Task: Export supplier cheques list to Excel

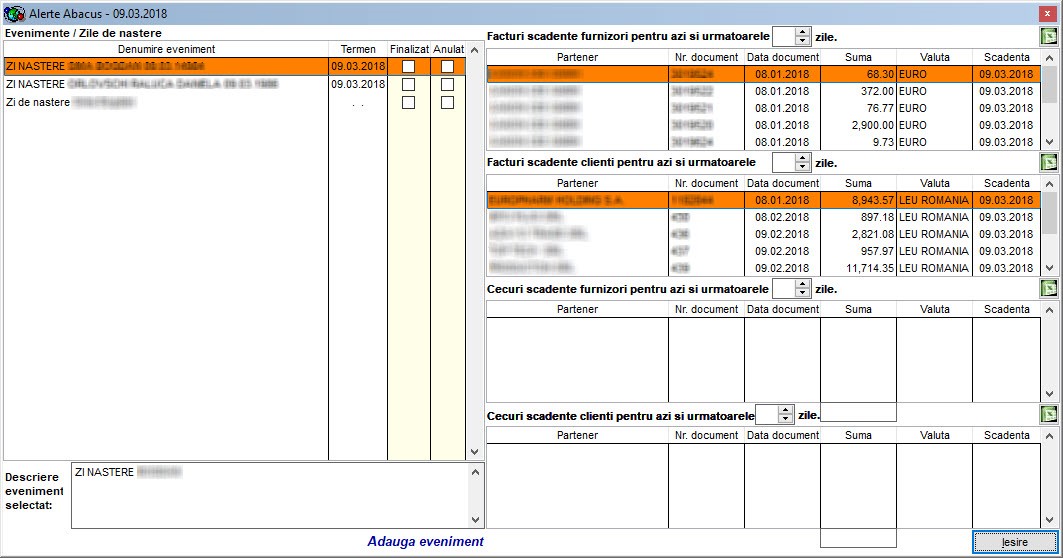Action: coord(1049,289)
